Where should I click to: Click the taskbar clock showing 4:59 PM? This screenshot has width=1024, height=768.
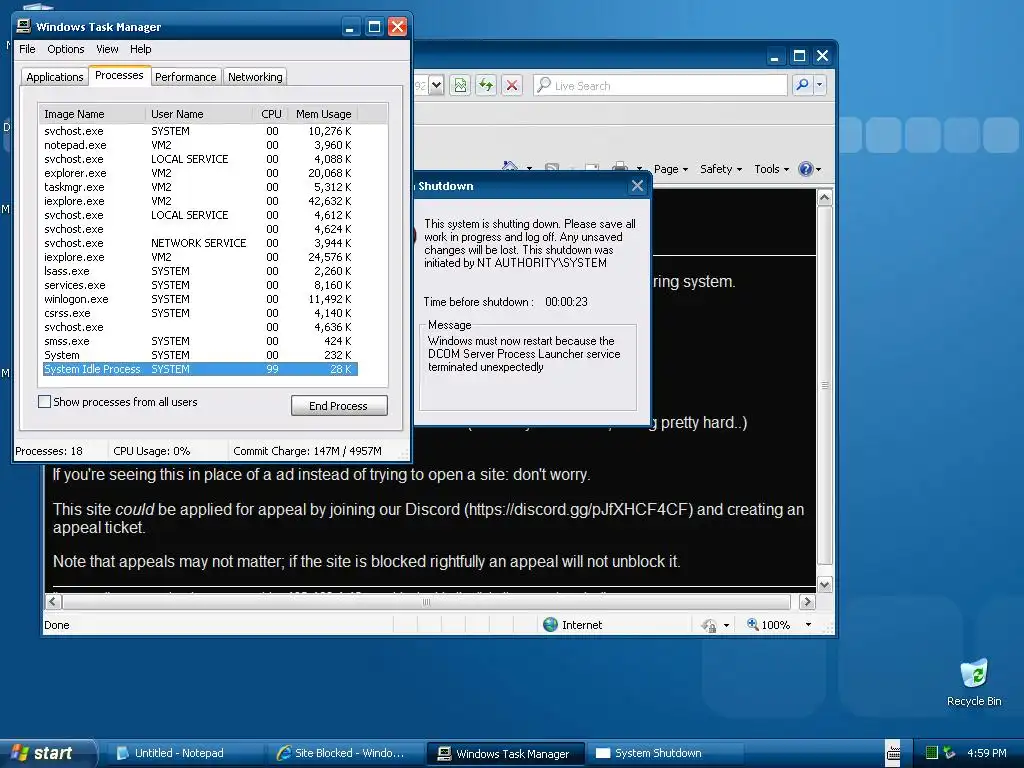coord(986,753)
